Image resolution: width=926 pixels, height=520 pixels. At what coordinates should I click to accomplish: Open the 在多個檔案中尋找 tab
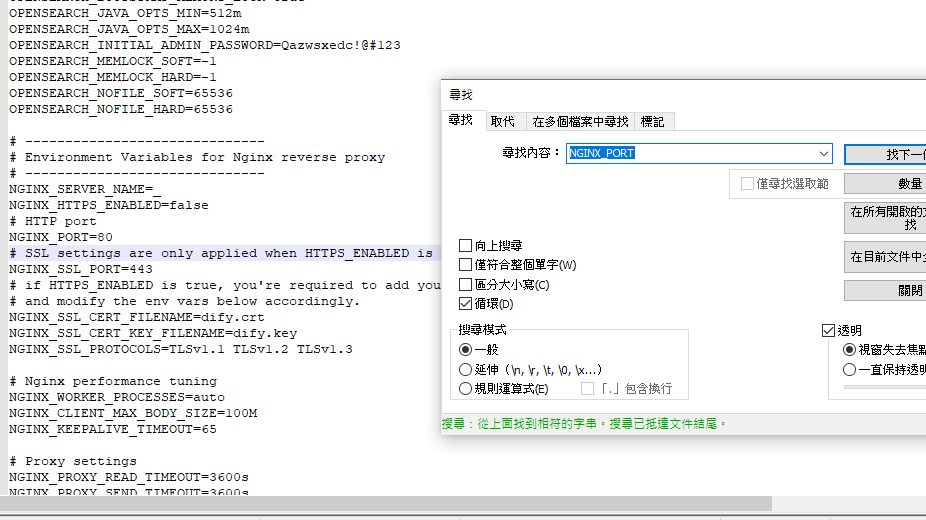(x=580, y=122)
